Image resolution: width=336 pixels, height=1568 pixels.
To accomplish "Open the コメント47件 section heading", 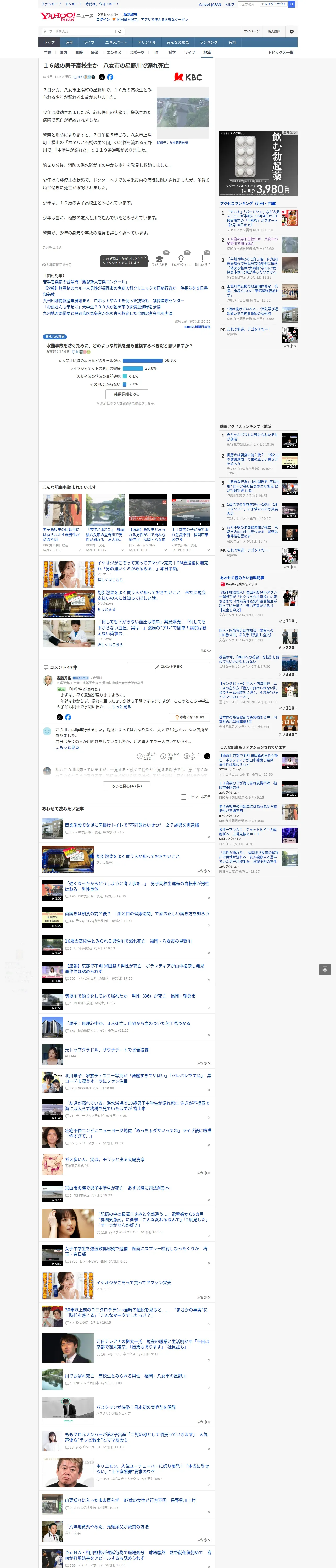I will (60, 667).
